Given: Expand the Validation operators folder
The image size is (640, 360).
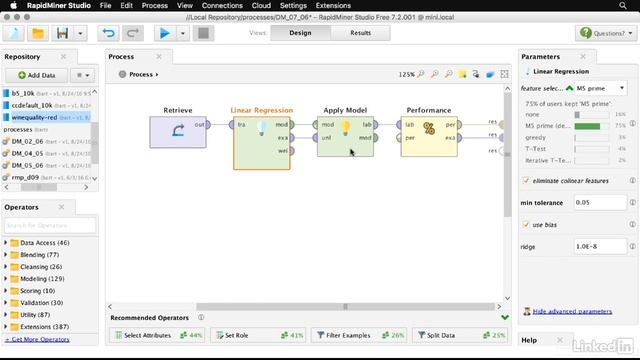Looking at the screenshot, I should click(x=6, y=303).
